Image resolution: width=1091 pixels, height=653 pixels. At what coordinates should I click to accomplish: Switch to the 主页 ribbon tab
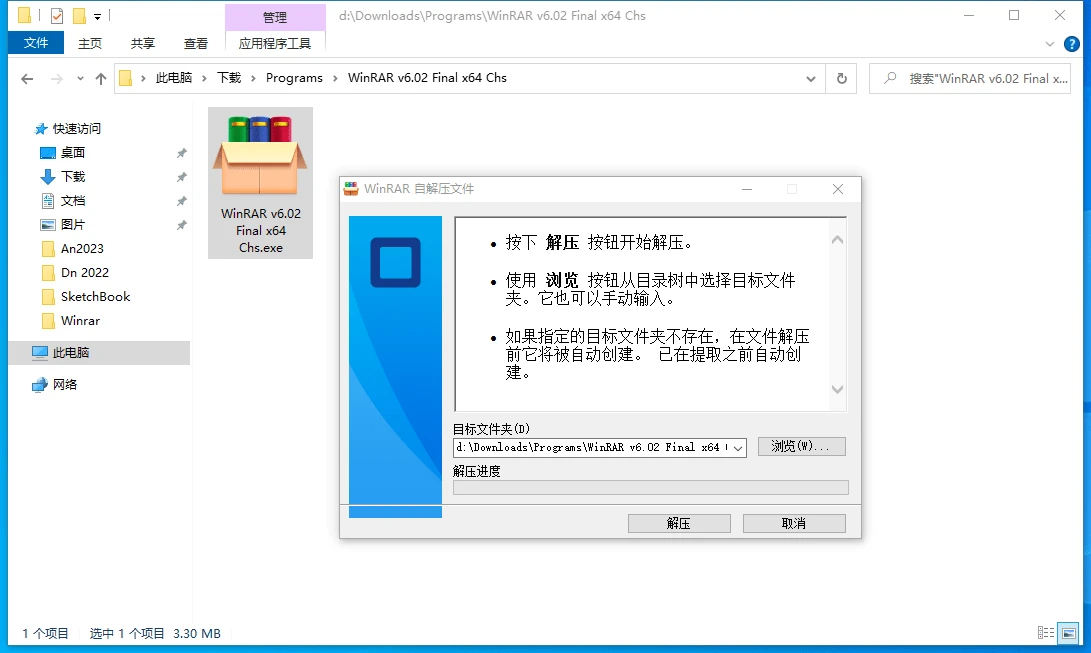90,43
